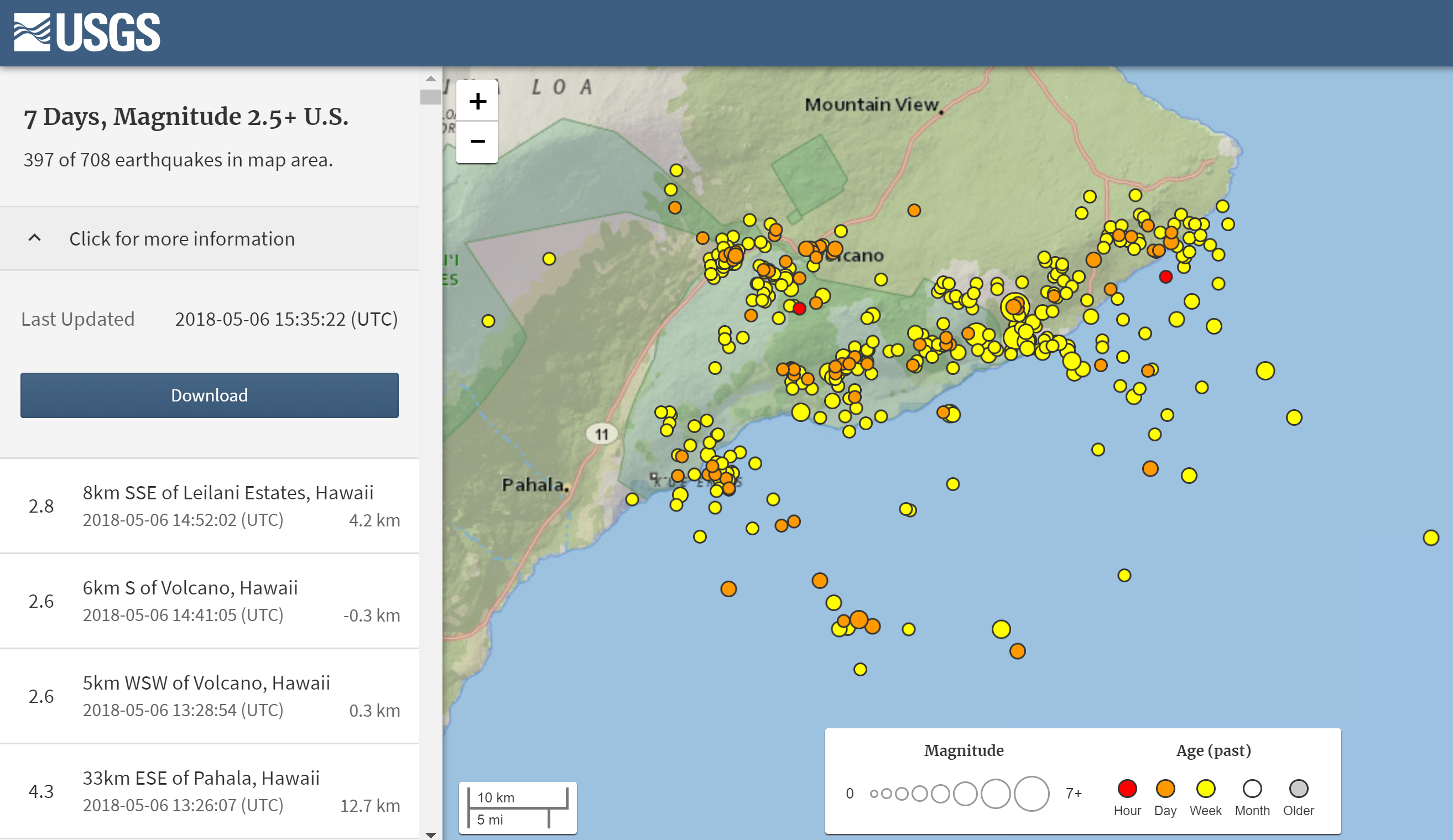Image resolution: width=1453 pixels, height=840 pixels.
Task: Click the red earthquake marker near Volcano
Action: tap(799, 309)
